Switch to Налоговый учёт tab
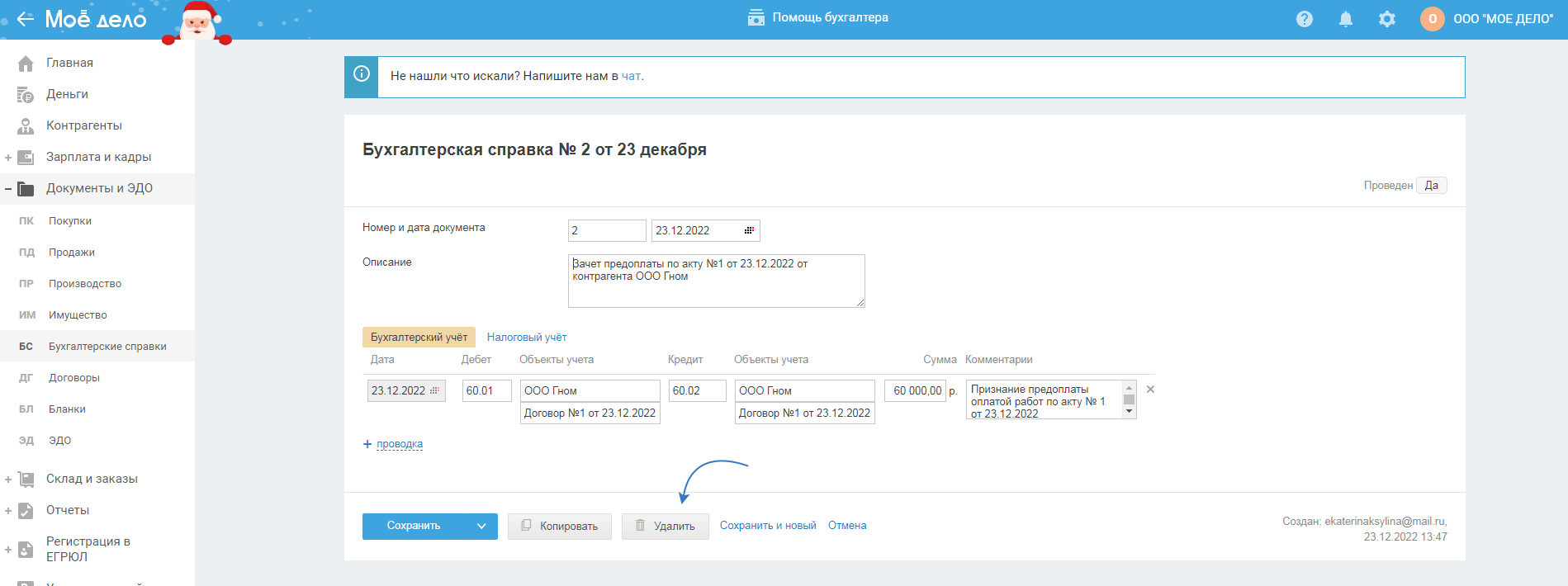This screenshot has width=1568, height=586. (x=527, y=338)
